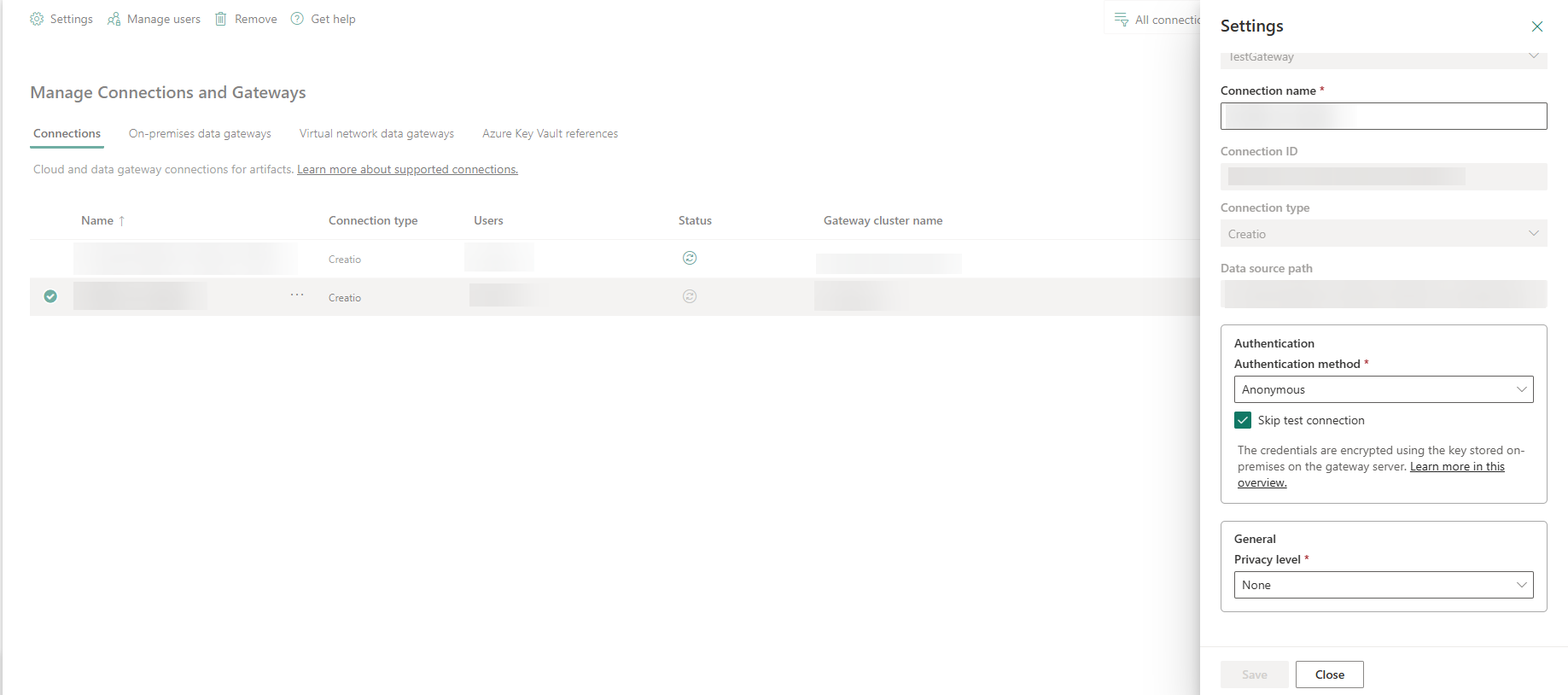Close the Settings panel with X icon

(x=1536, y=26)
